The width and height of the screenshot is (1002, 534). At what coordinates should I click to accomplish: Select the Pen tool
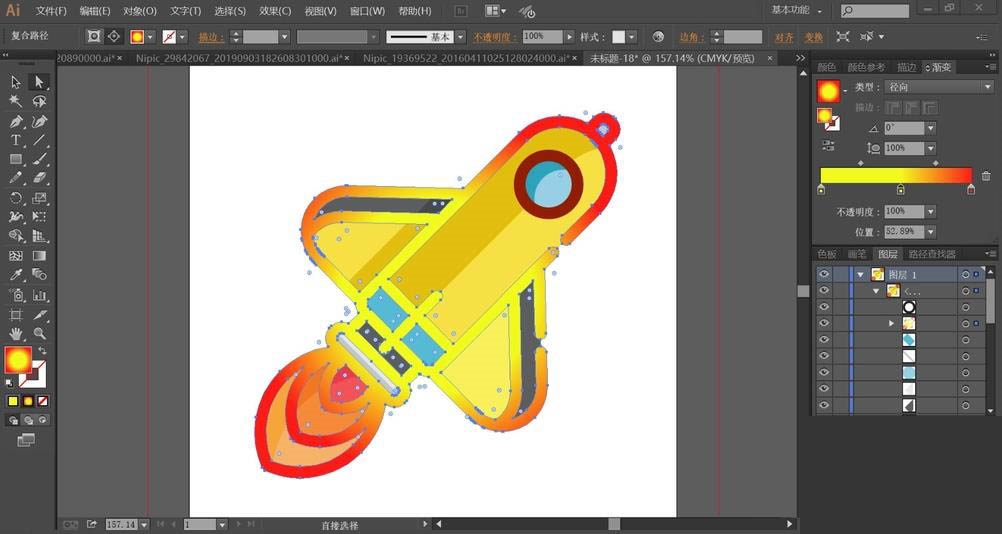(16, 121)
